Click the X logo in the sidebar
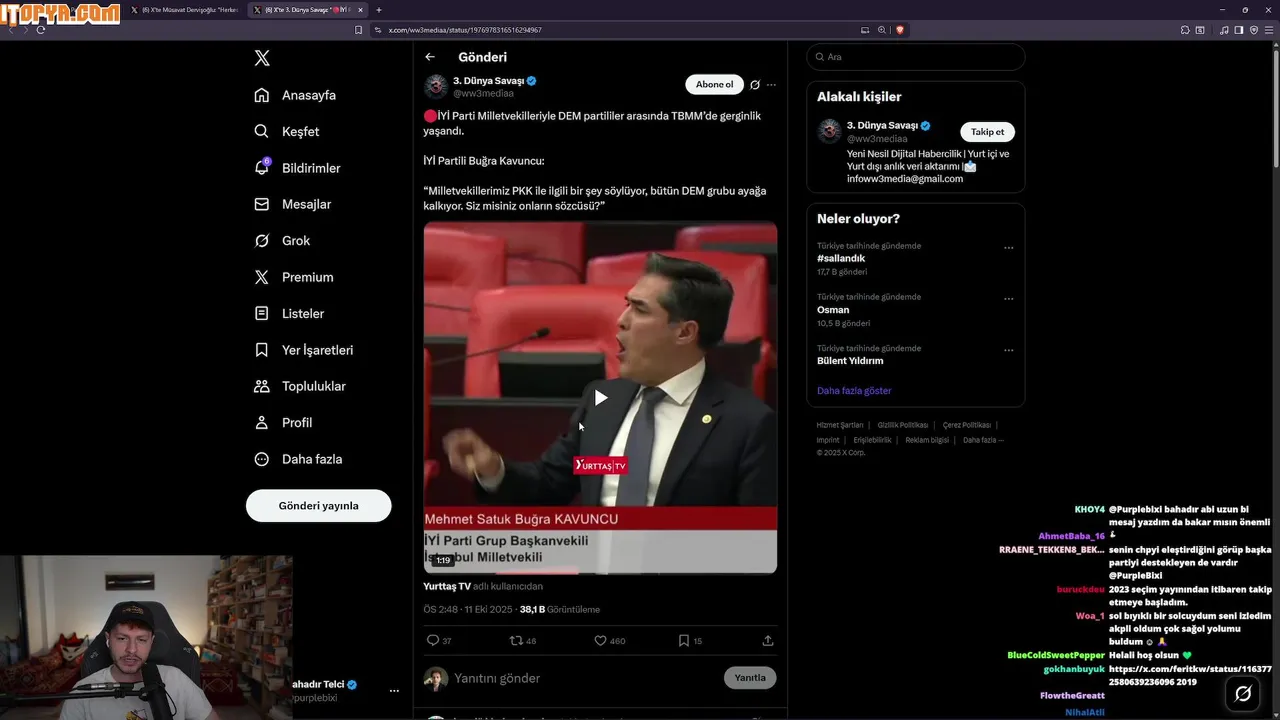The width and height of the screenshot is (1280, 720). coord(262,58)
